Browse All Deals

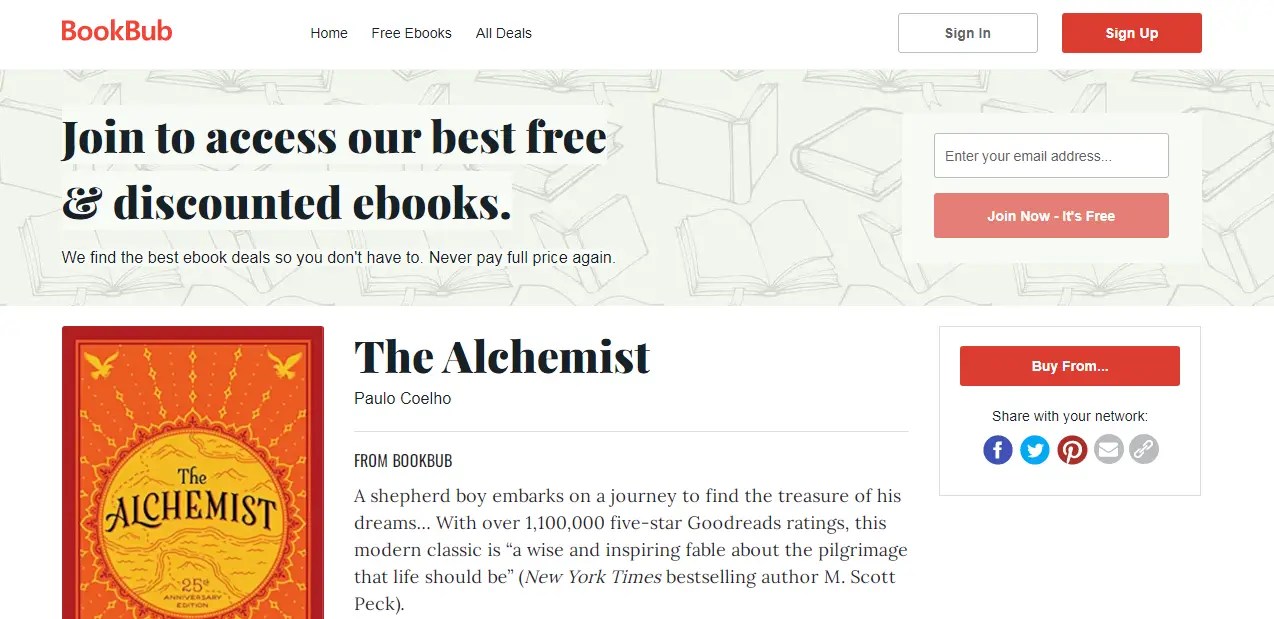(503, 33)
